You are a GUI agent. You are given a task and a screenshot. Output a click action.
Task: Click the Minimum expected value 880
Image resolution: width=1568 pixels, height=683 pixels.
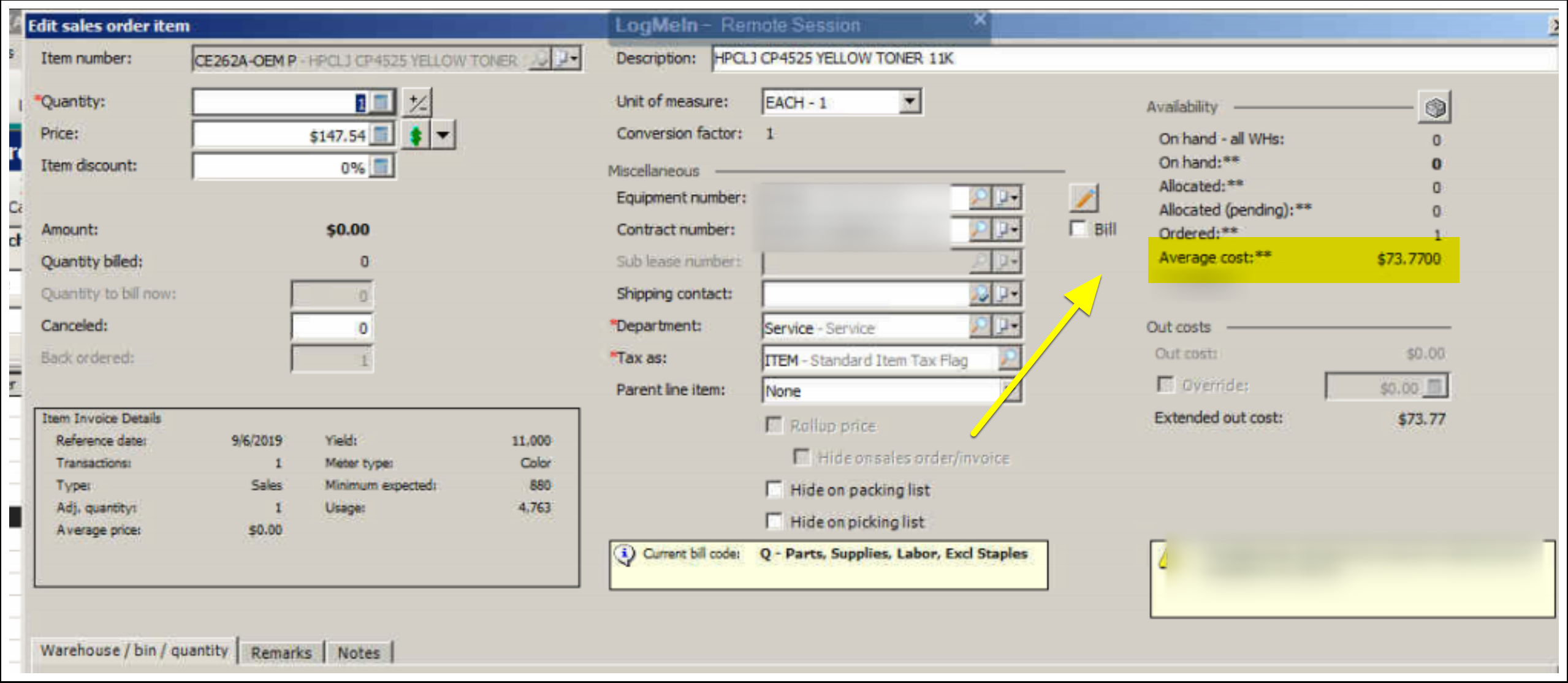coord(540,486)
